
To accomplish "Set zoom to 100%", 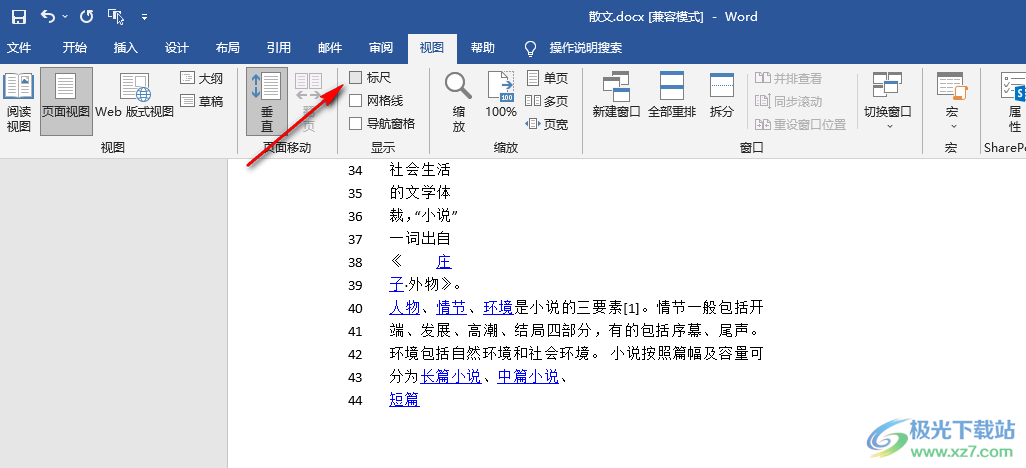I will pos(501,95).
